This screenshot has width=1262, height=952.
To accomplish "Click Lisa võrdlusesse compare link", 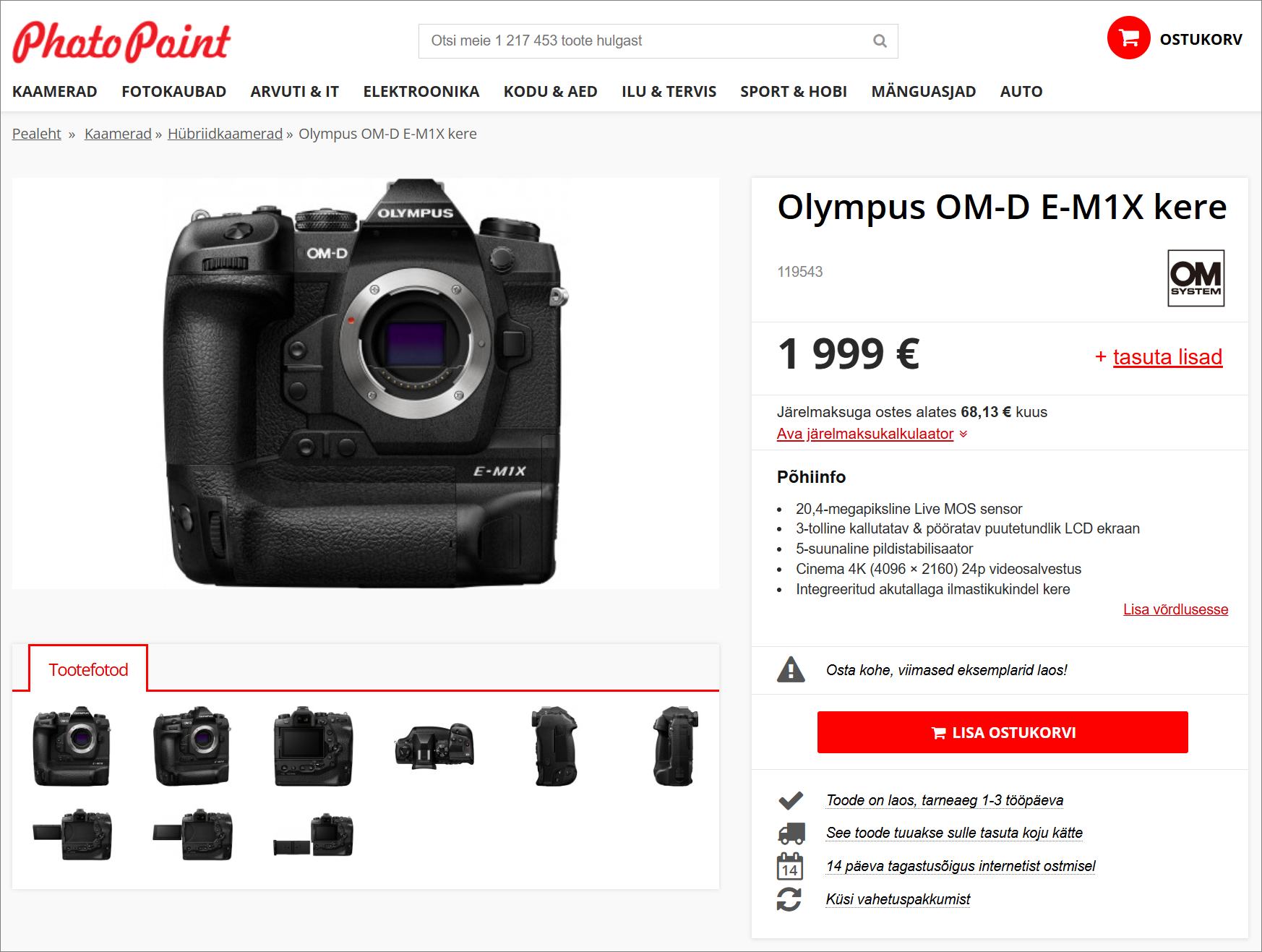I will [1175, 609].
